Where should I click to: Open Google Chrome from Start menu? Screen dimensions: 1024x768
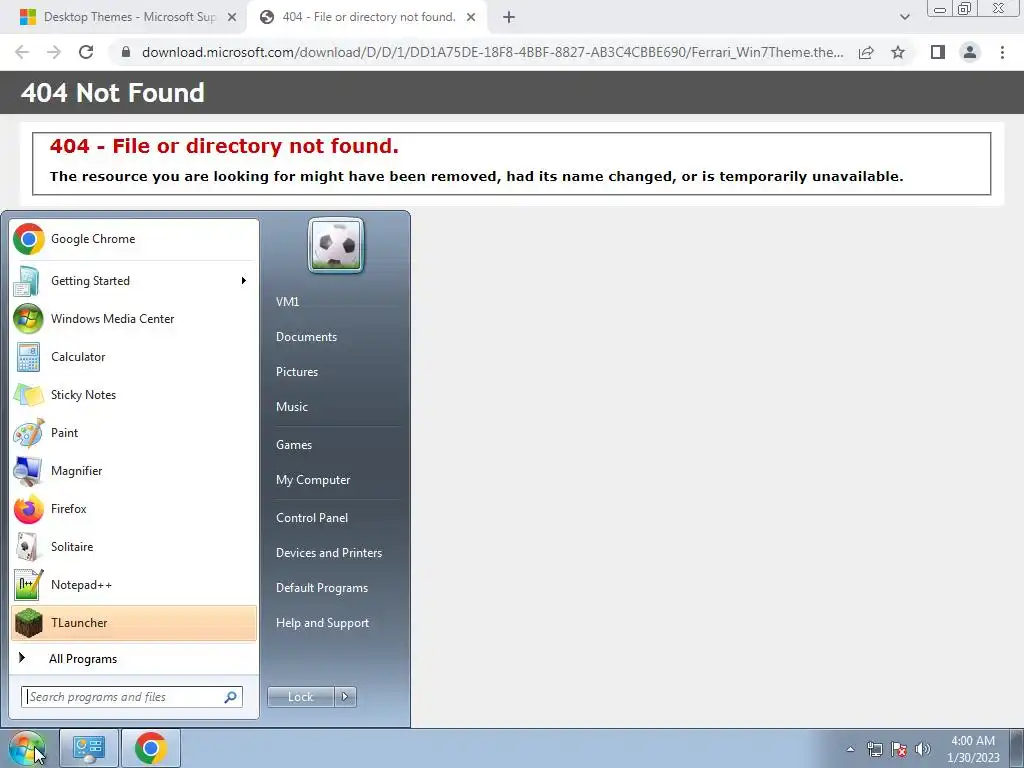(x=134, y=239)
